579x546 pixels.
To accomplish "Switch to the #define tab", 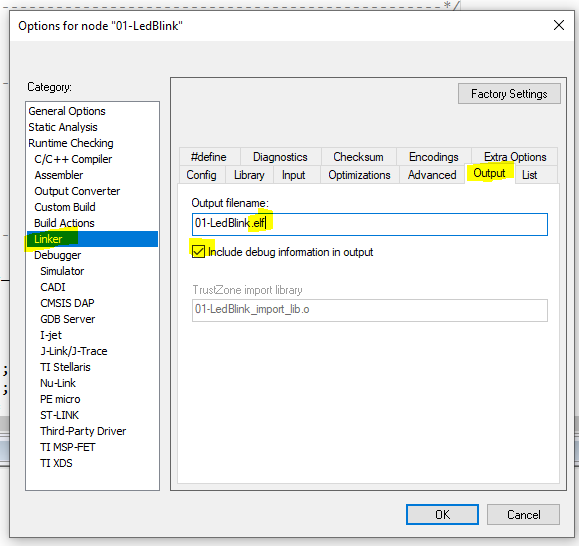I will coord(209,157).
